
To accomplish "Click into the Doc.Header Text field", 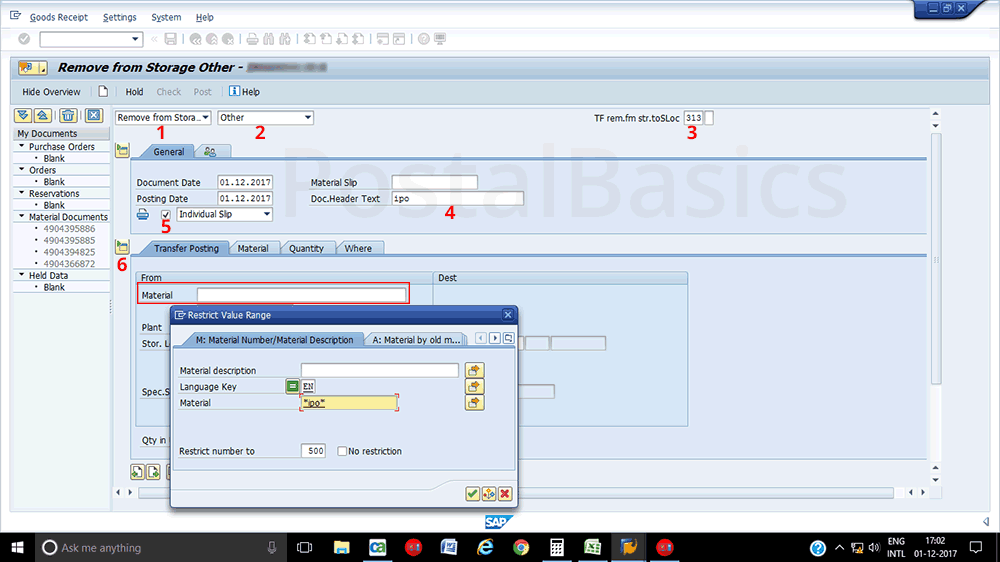I will 457,198.
